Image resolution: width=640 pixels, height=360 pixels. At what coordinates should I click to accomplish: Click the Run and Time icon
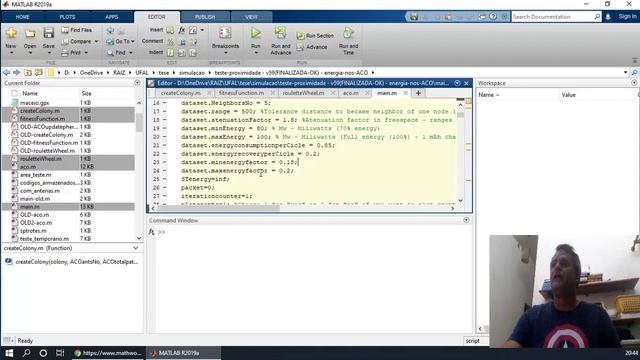coord(348,33)
